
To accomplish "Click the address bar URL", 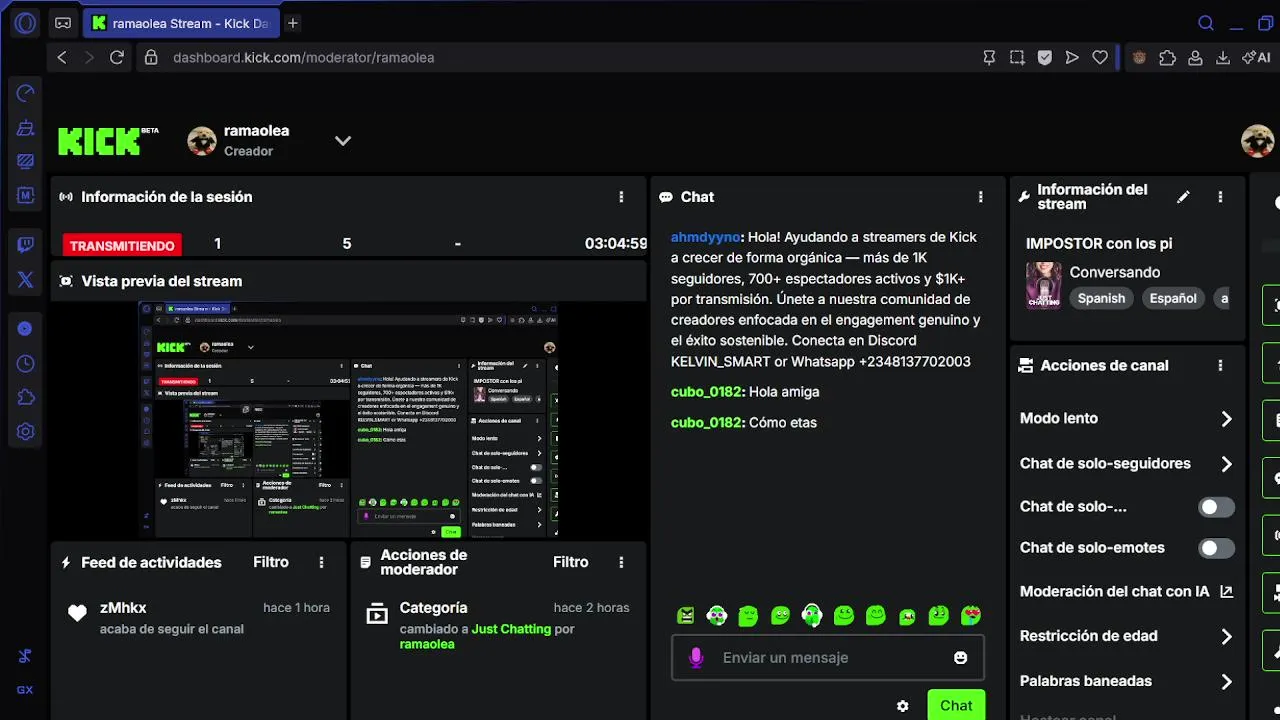I will point(304,57).
